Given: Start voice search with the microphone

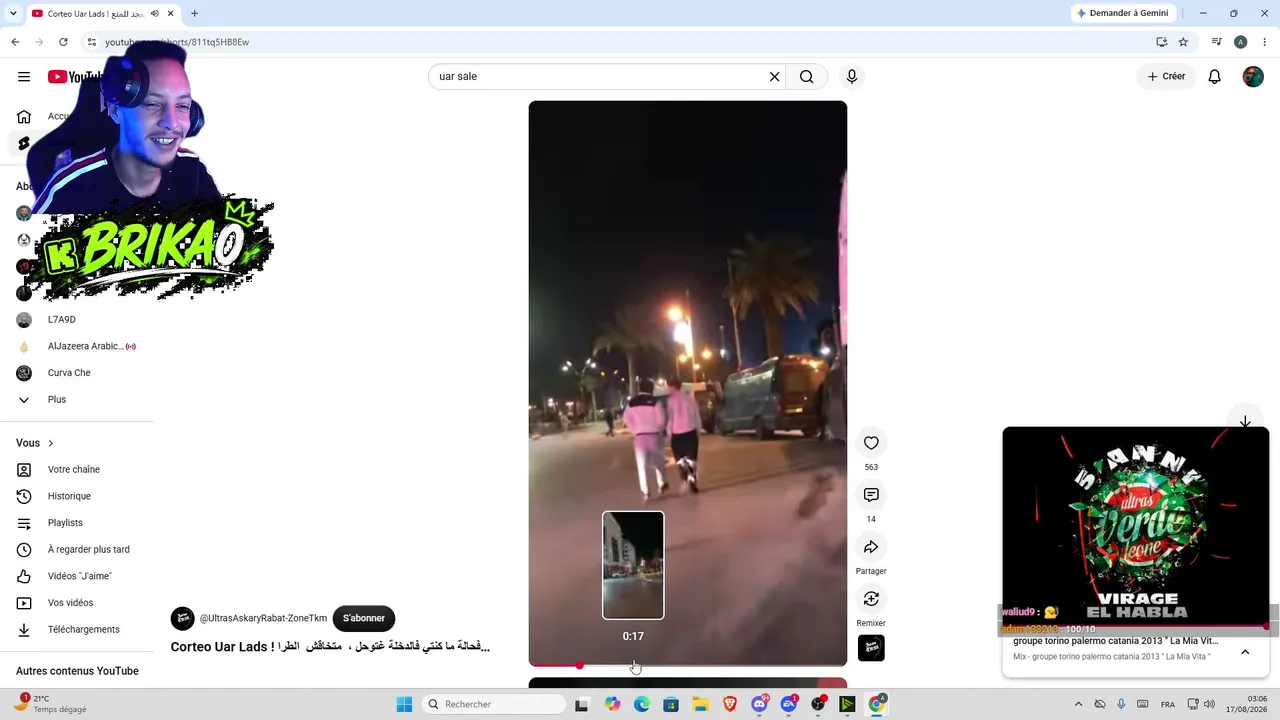Looking at the screenshot, I should (x=852, y=77).
